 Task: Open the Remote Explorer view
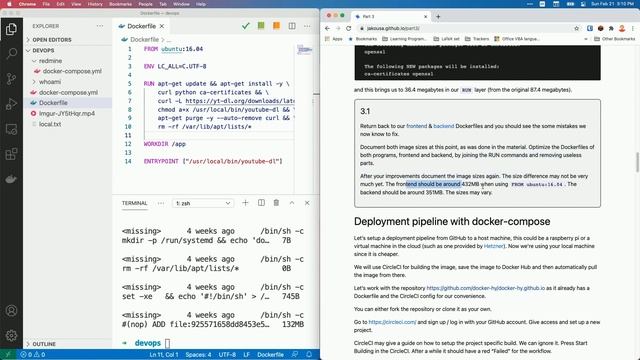pos(11,129)
